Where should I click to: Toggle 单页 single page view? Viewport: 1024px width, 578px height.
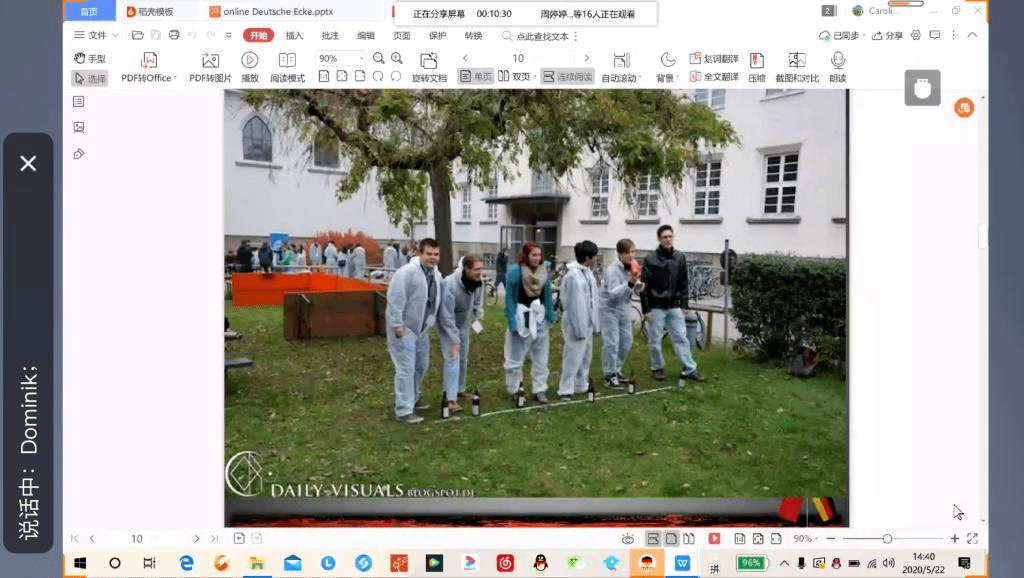(x=476, y=76)
